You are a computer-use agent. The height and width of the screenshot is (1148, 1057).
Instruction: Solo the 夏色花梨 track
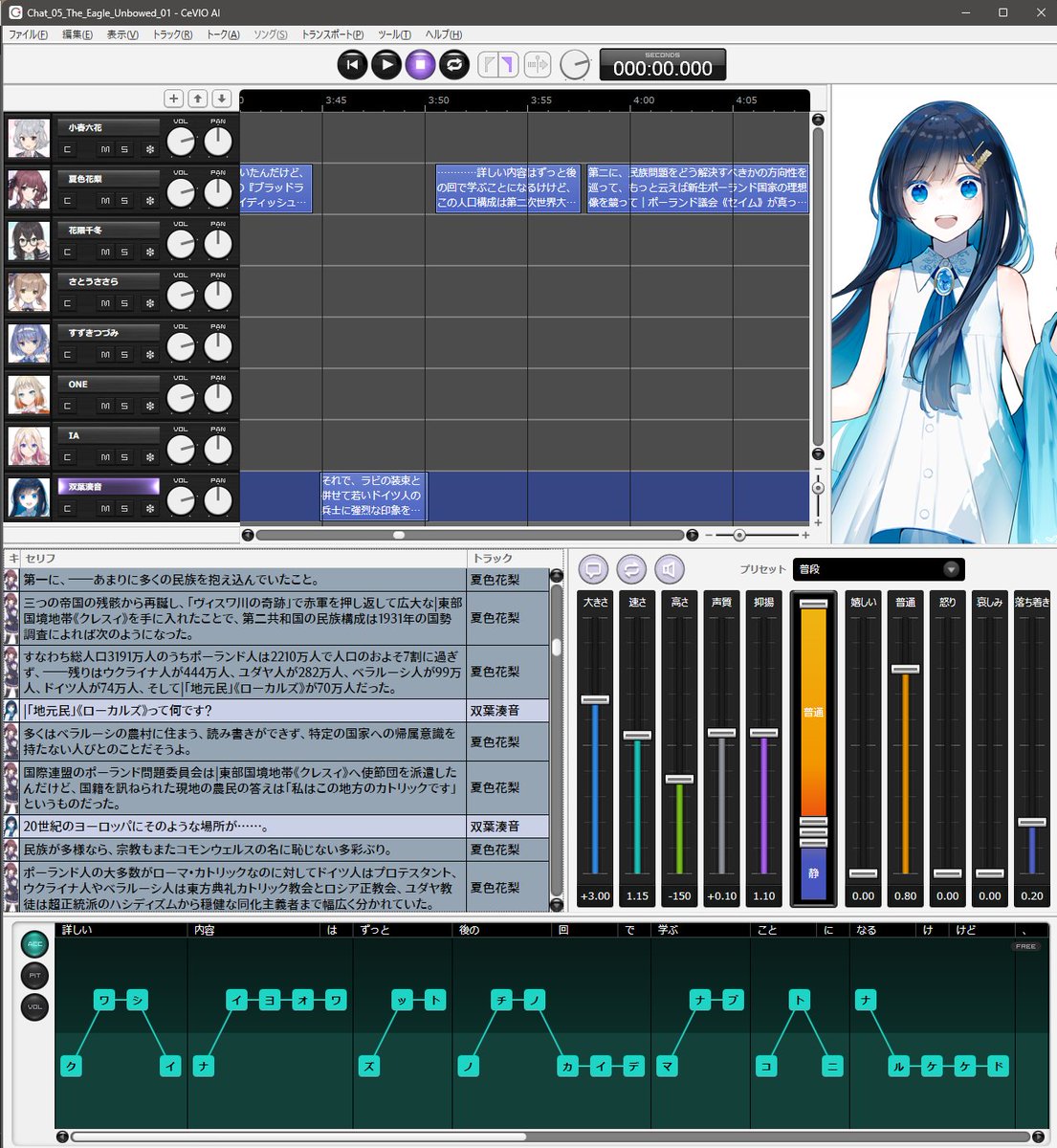click(124, 201)
